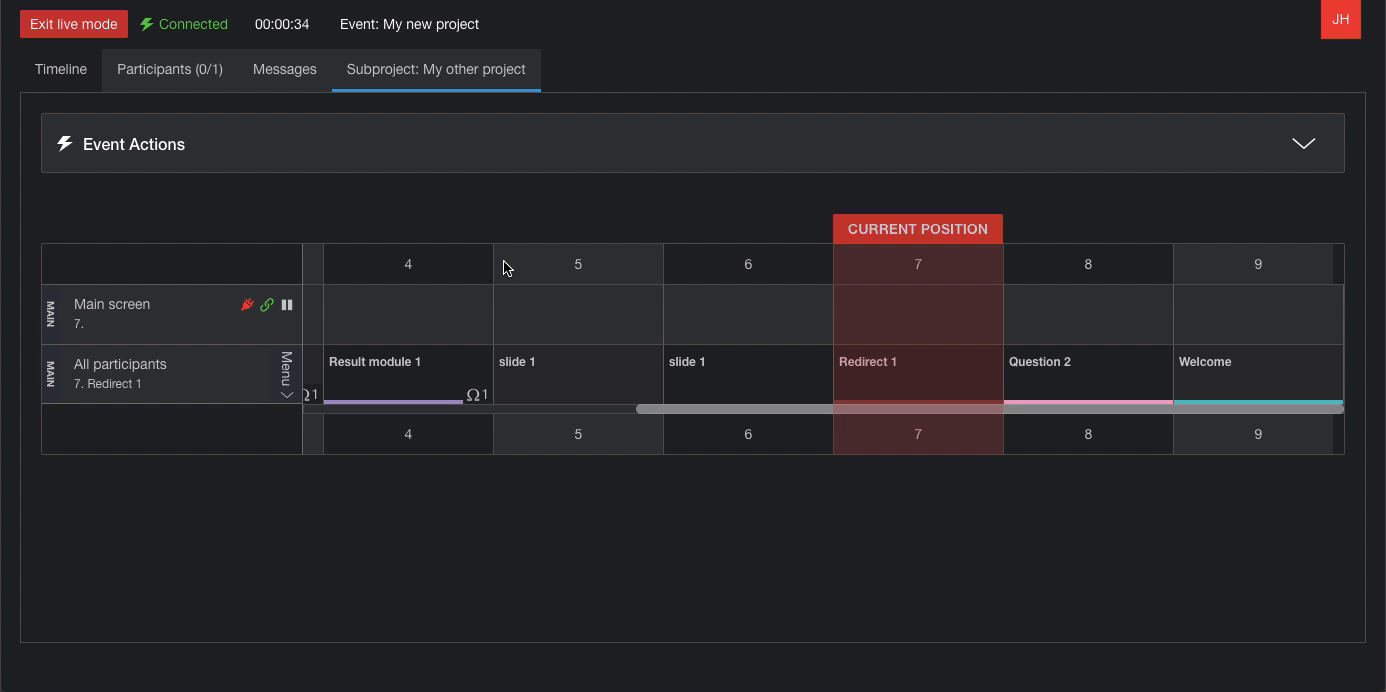Click the horizontal timeline scrollbar

[988, 409]
